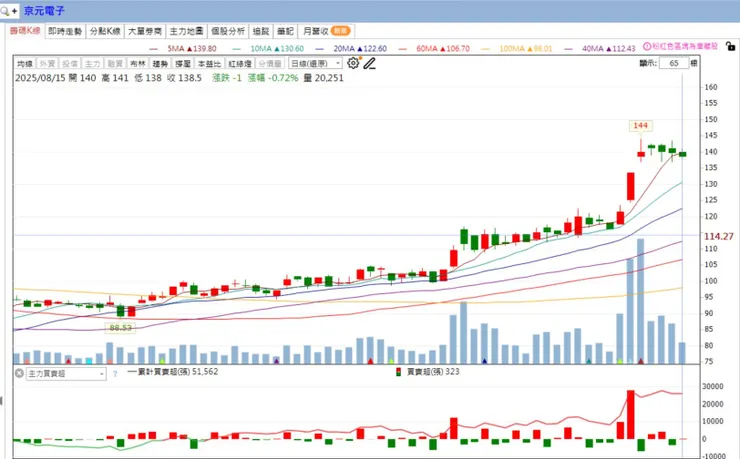740x459 pixels.
Task: Click the 買賣超(張) 323 legend text
Action: click(x=433, y=372)
